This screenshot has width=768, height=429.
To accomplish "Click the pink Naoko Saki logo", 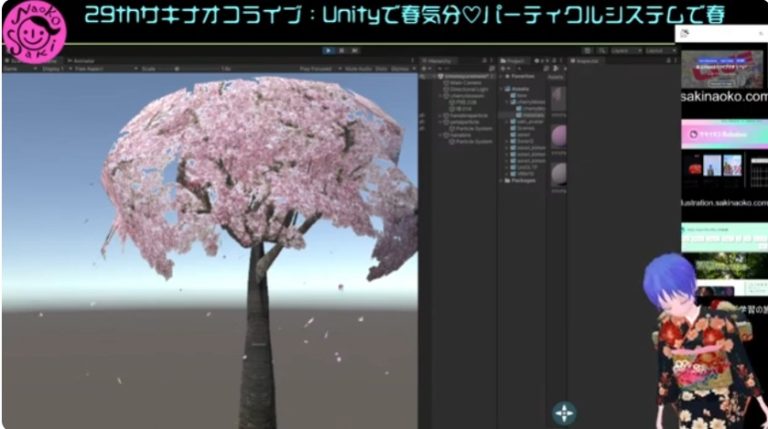I will (34, 32).
